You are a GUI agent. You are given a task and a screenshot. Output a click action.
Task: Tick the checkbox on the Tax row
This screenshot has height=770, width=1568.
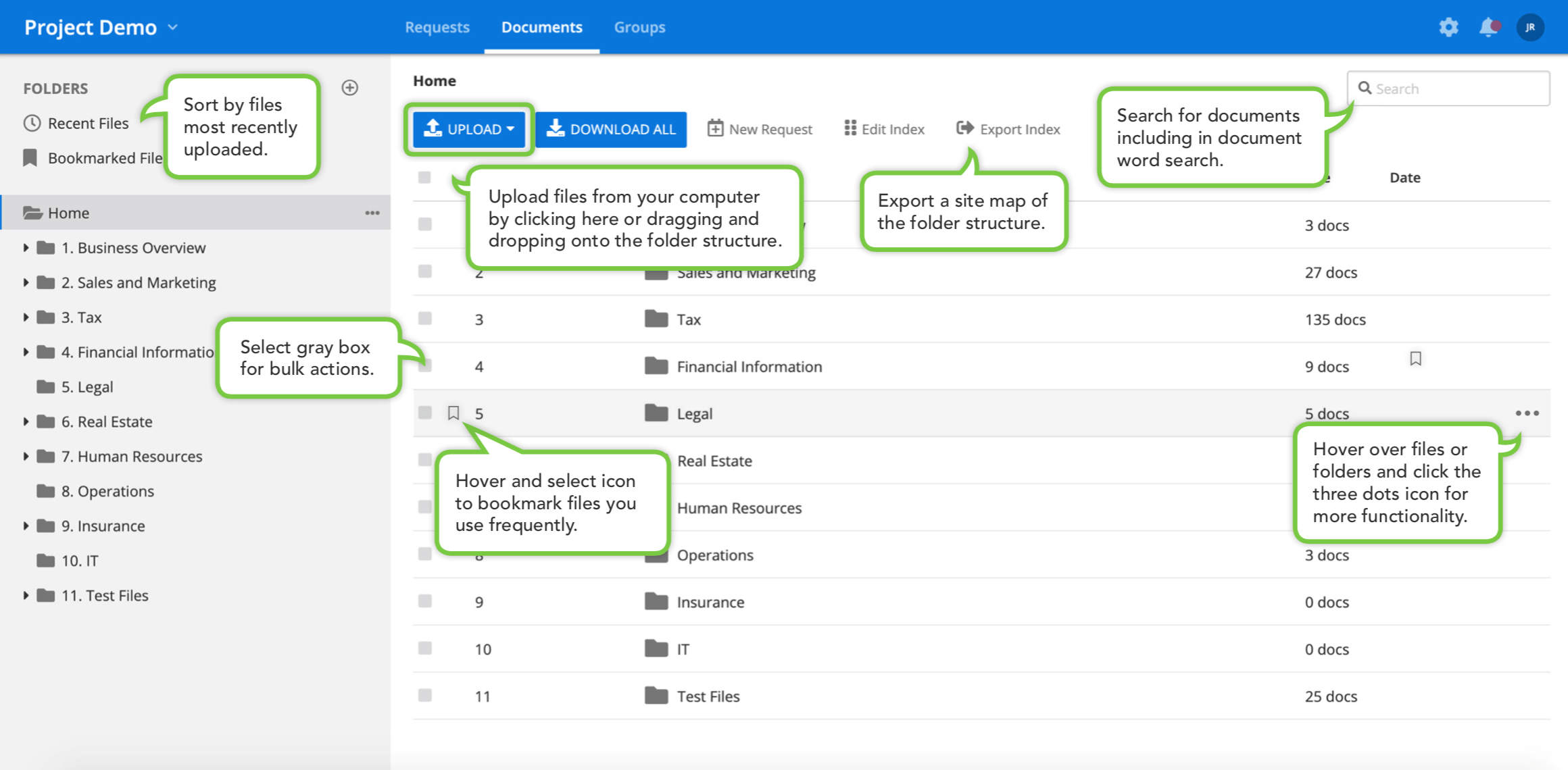tap(424, 319)
